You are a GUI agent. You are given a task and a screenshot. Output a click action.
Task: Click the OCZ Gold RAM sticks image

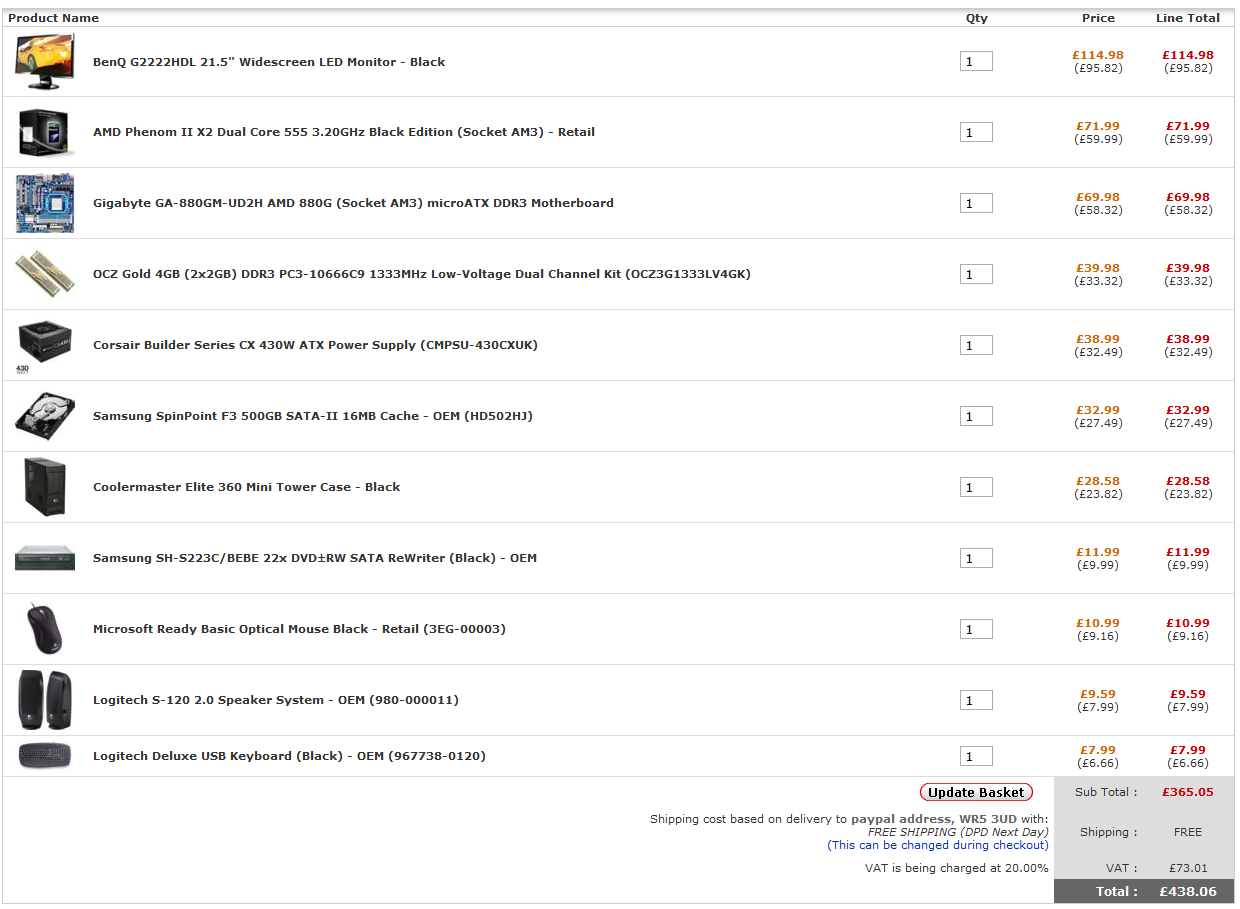pos(45,273)
